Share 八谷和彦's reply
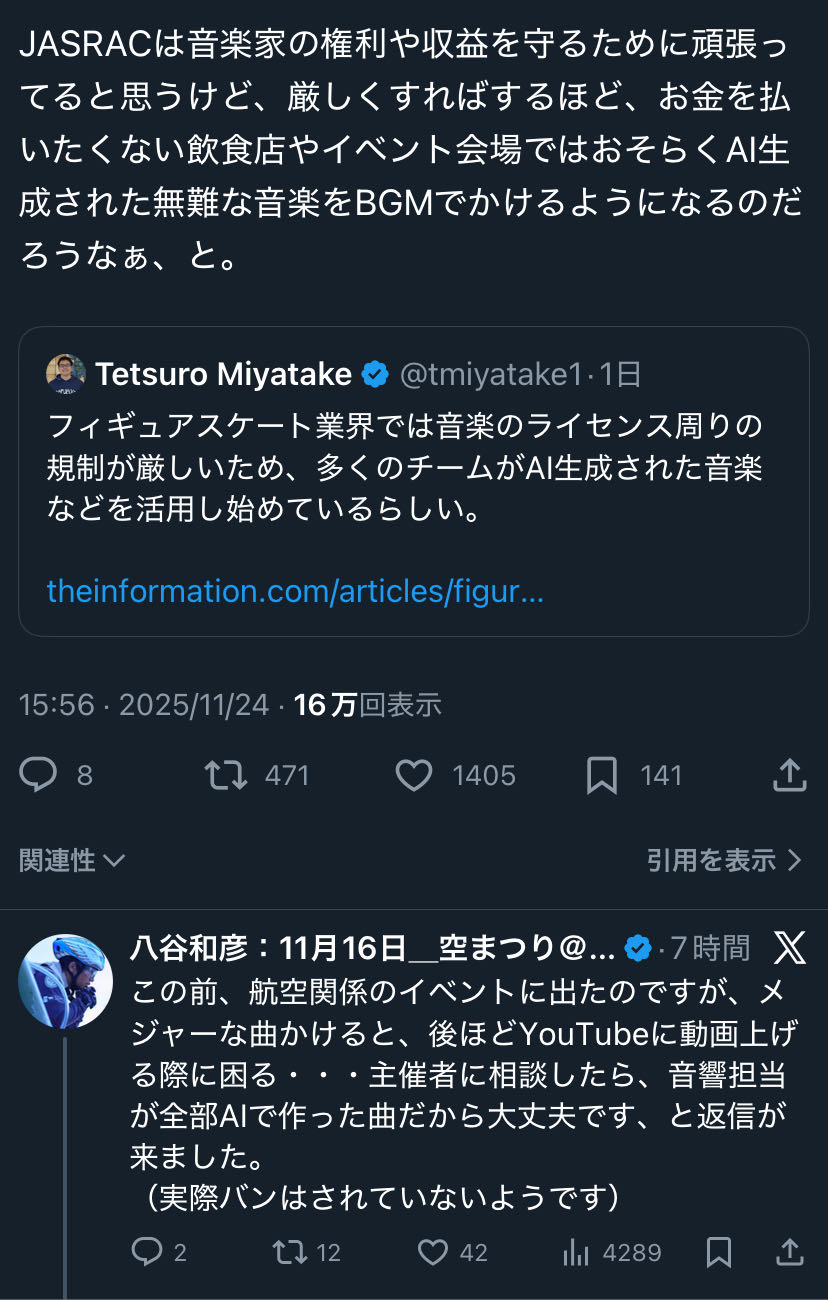The image size is (828, 1300). tap(789, 1251)
